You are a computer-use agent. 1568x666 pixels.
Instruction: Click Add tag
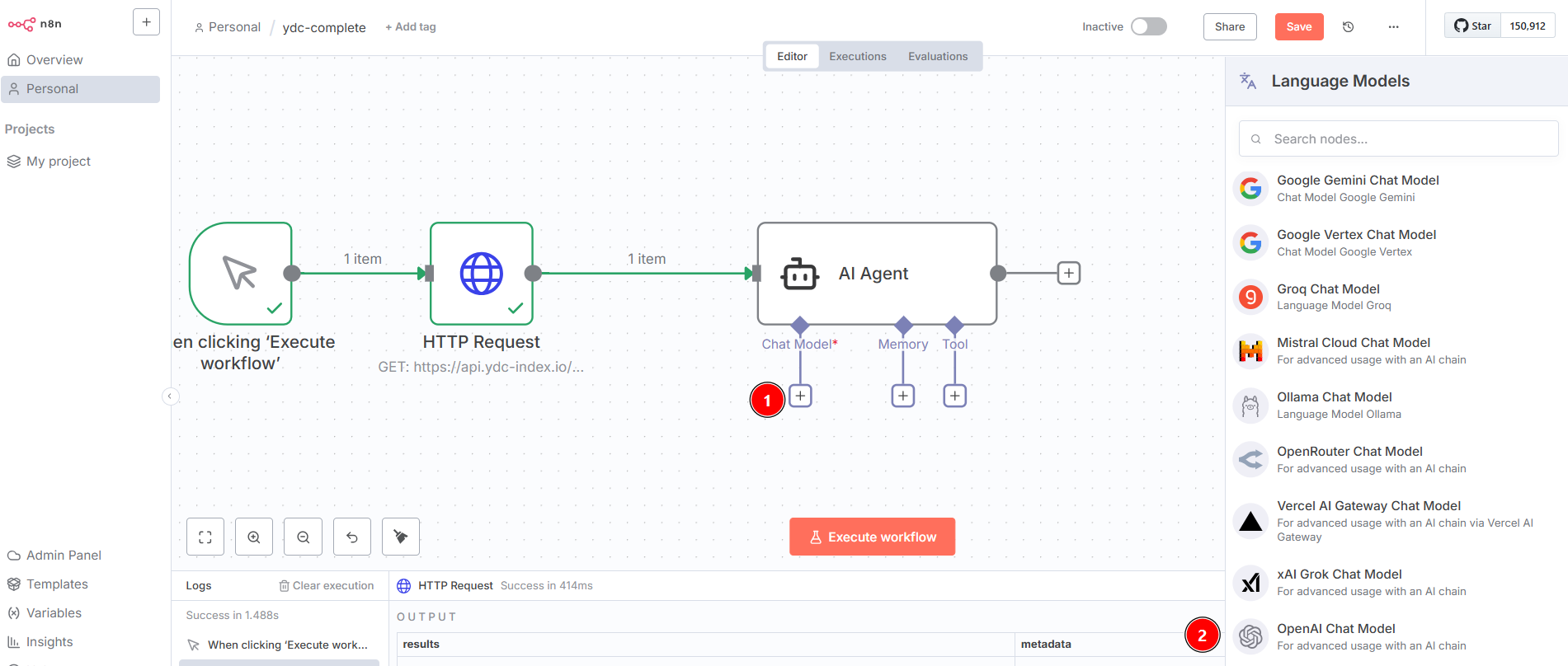point(411,27)
